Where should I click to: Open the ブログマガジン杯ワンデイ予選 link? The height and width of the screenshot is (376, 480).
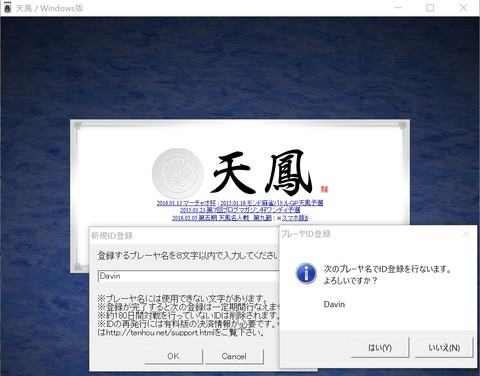(240, 210)
